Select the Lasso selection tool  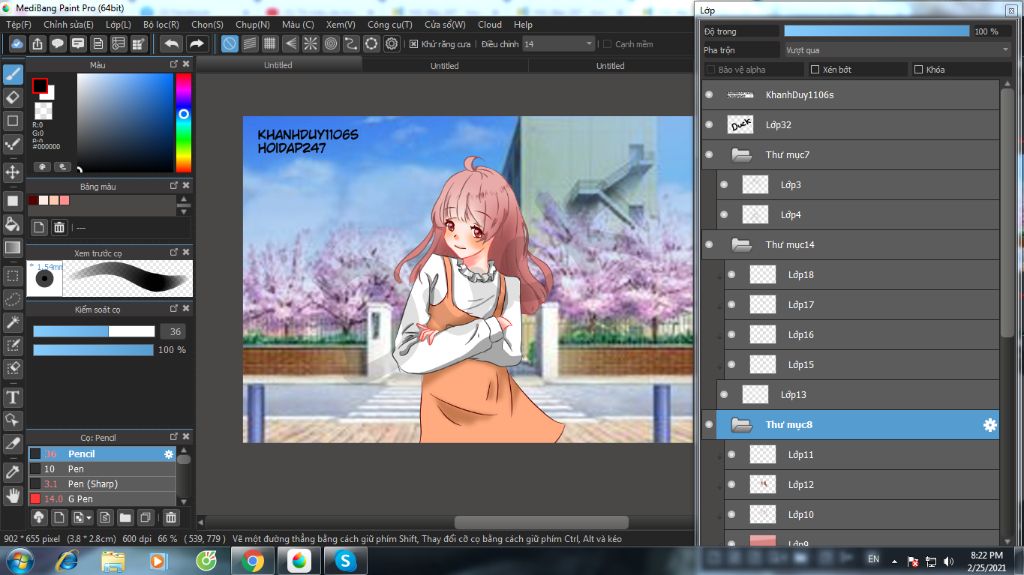click(x=12, y=299)
